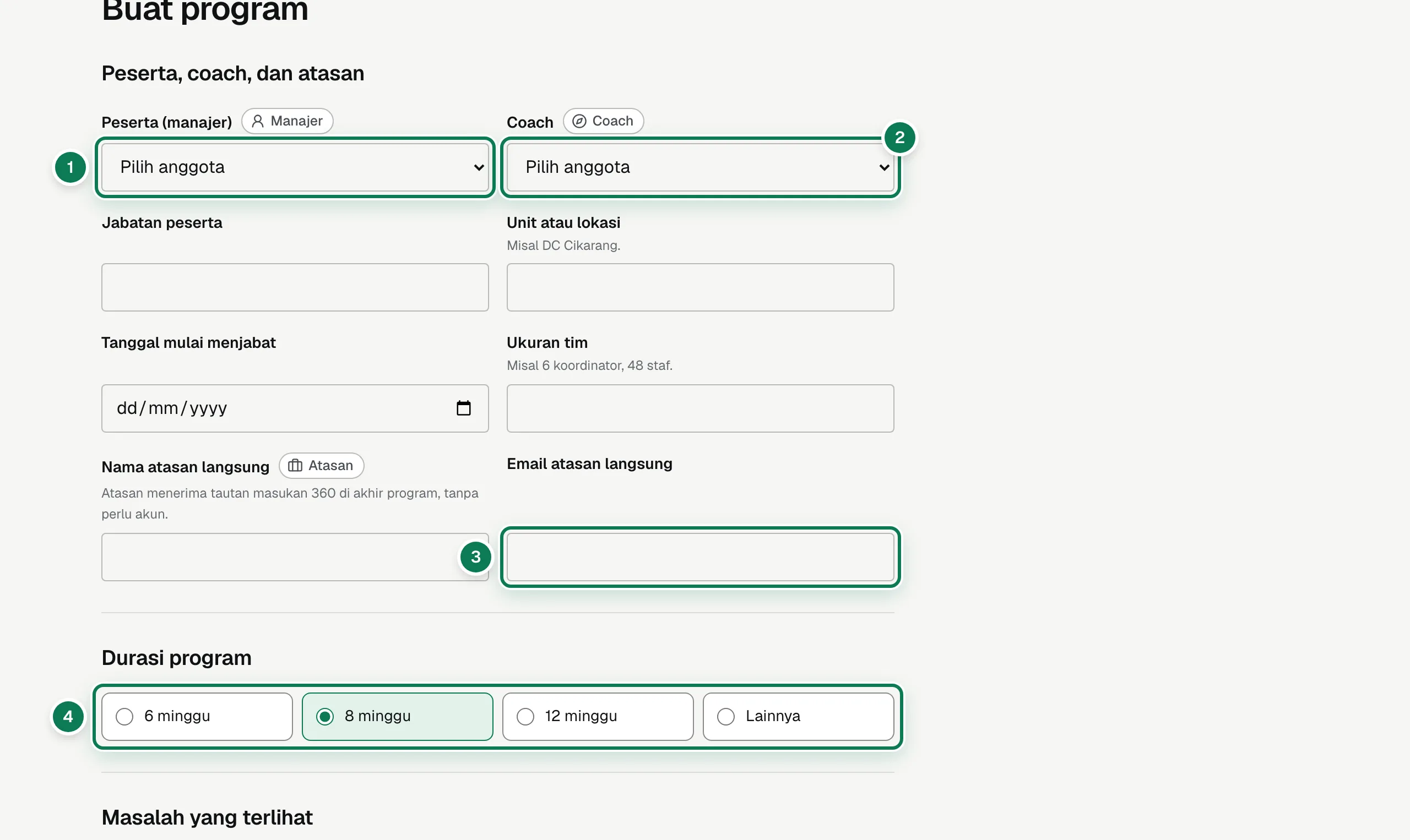Open the Peserta (manajer) Pilih anggota dropdown
Viewport: 1410px width, 840px height.
click(x=295, y=167)
